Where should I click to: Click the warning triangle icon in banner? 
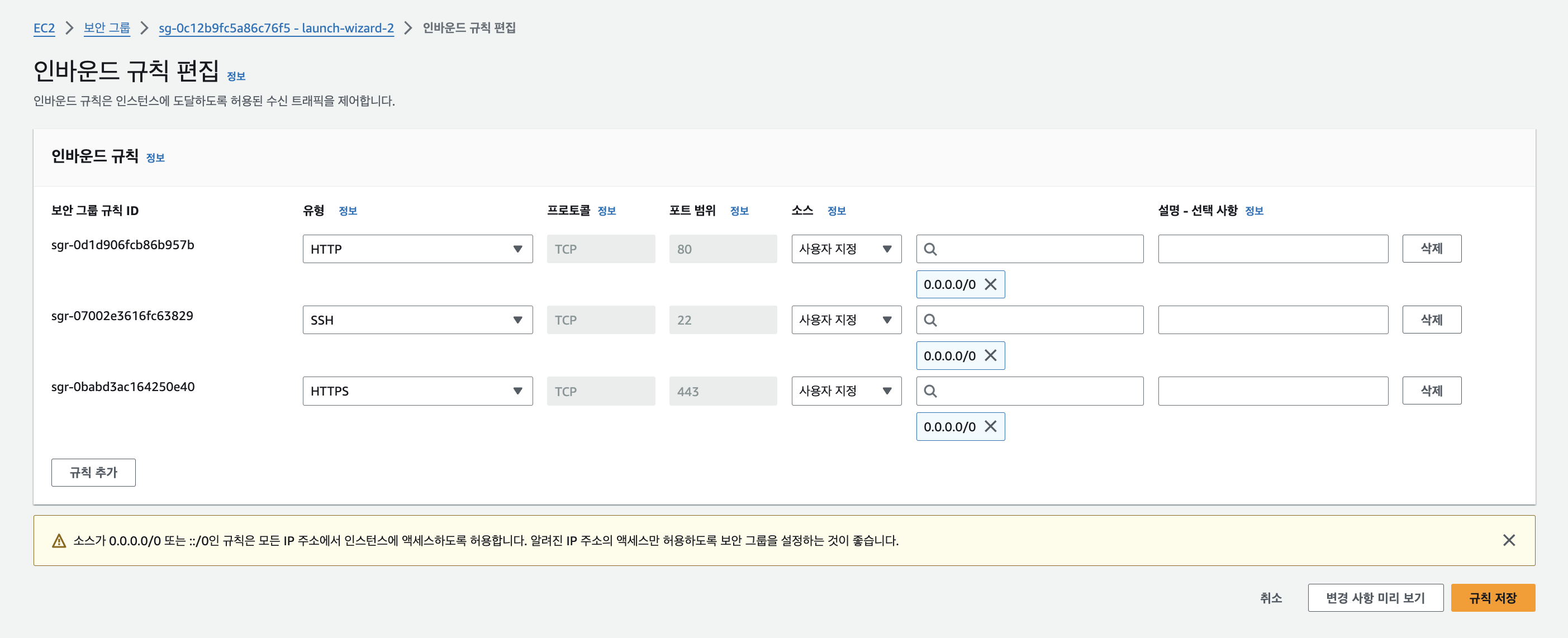pyautogui.click(x=59, y=541)
